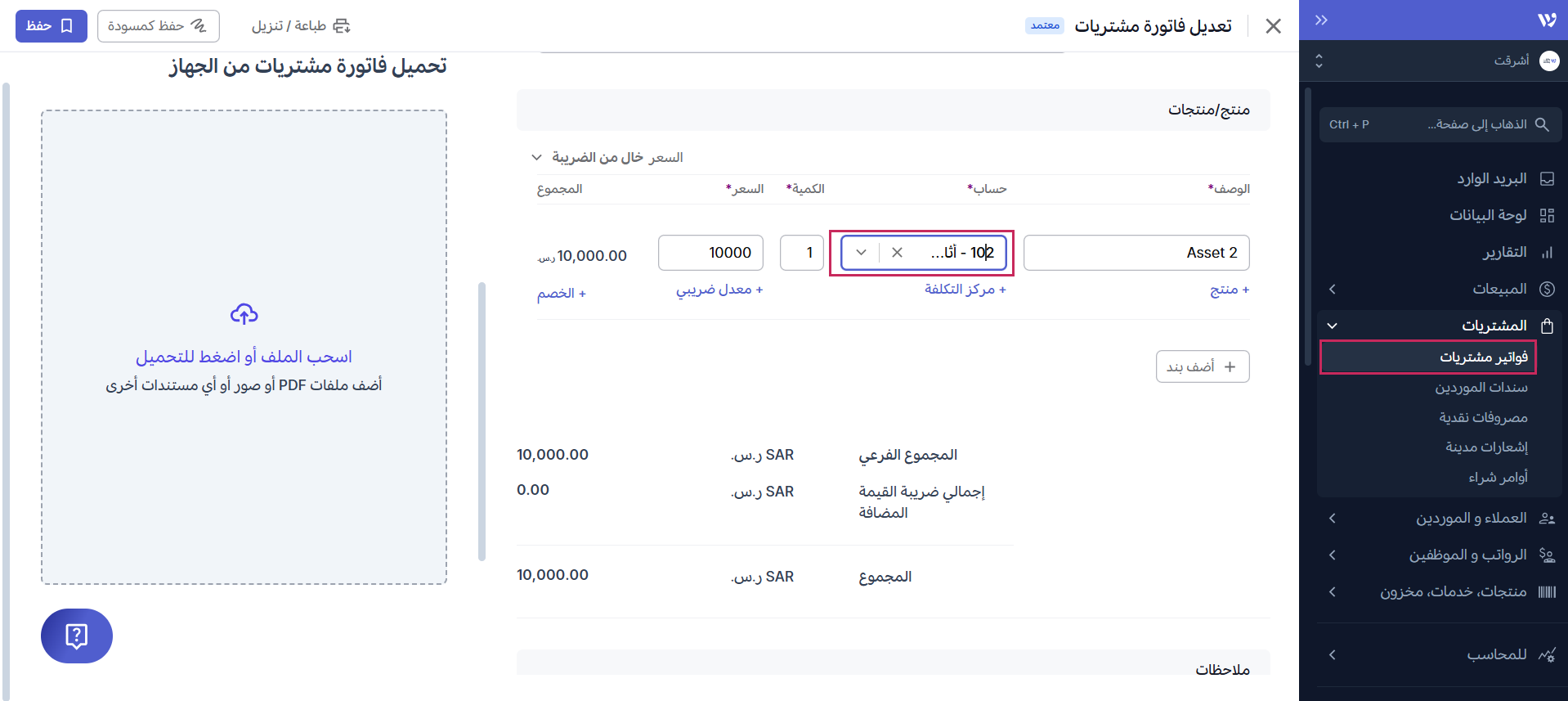Click the blue save (حفظ) button

51,26
